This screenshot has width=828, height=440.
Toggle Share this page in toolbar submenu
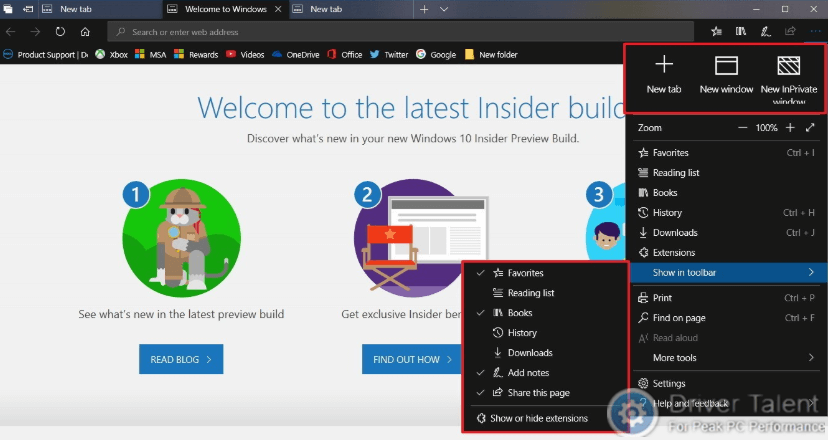(545, 394)
